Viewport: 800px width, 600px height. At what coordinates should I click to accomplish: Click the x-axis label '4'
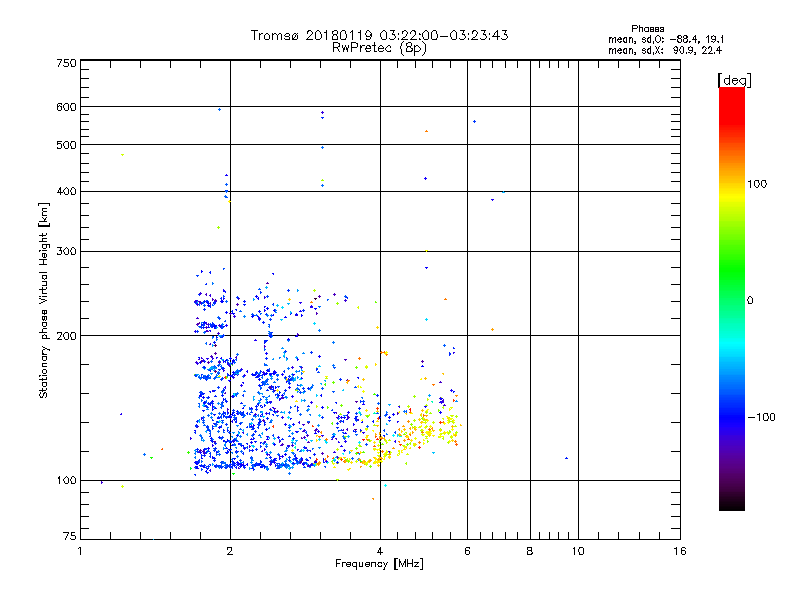(x=380, y=551)
